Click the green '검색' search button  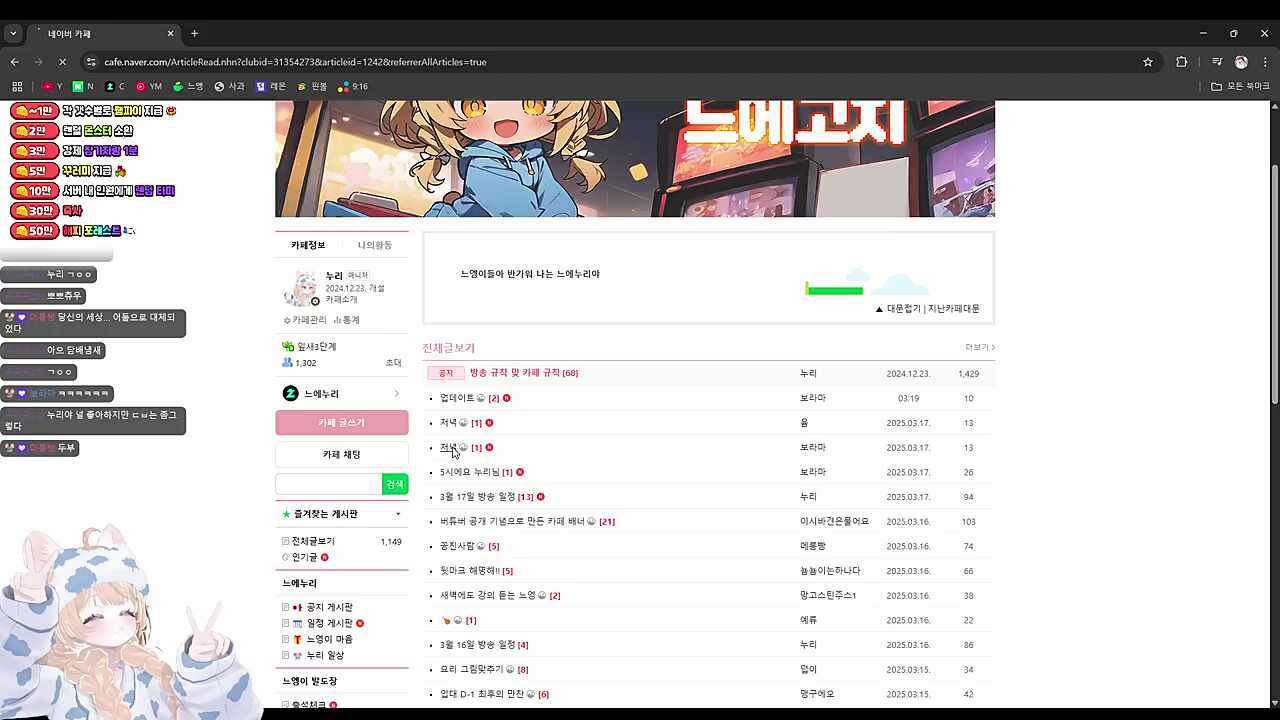click(x=395, y=484)
